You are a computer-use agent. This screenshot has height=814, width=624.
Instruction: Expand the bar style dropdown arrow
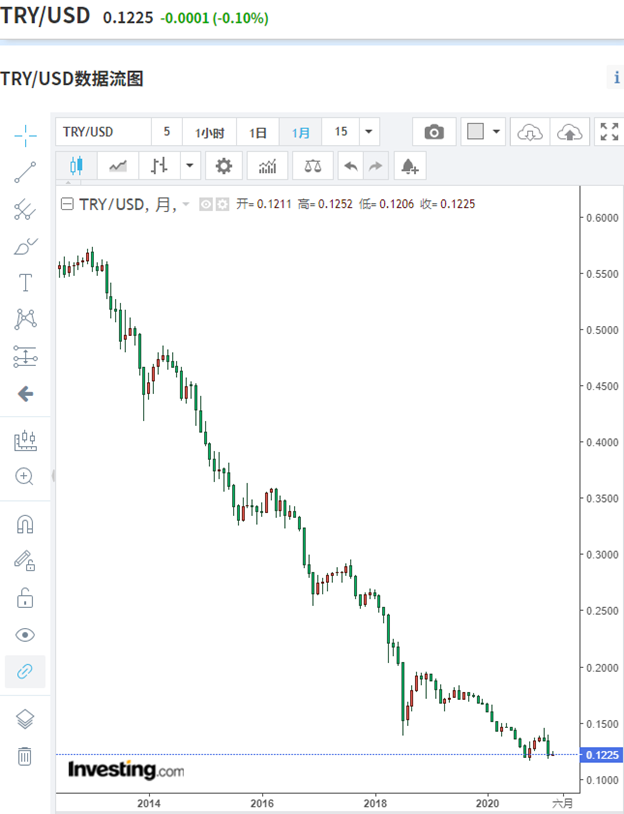(189, 166)
